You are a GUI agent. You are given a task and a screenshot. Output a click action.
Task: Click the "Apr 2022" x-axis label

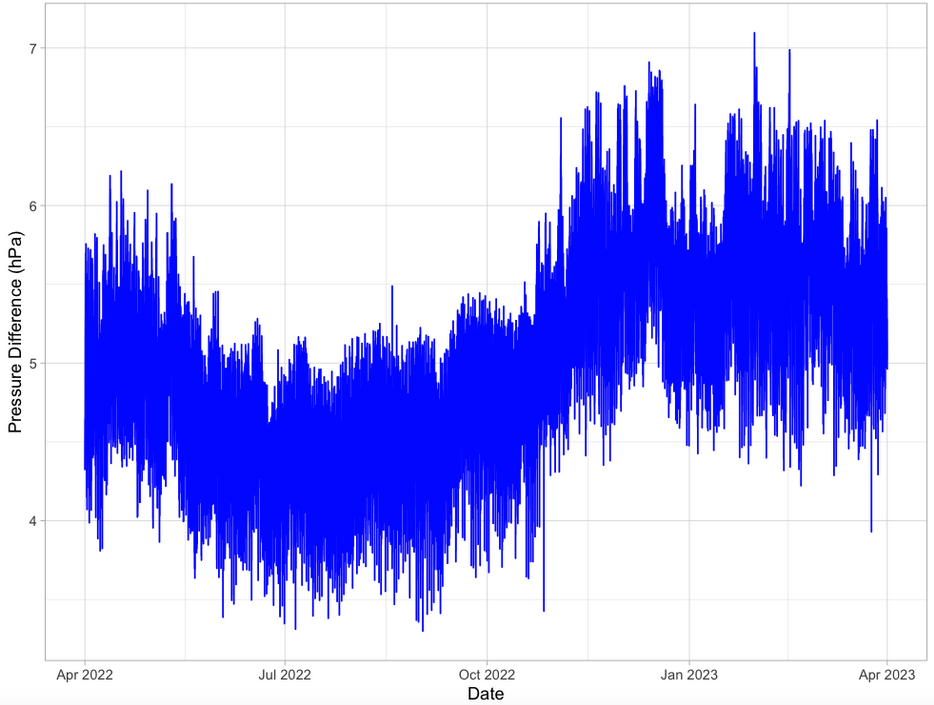(84, 674)
